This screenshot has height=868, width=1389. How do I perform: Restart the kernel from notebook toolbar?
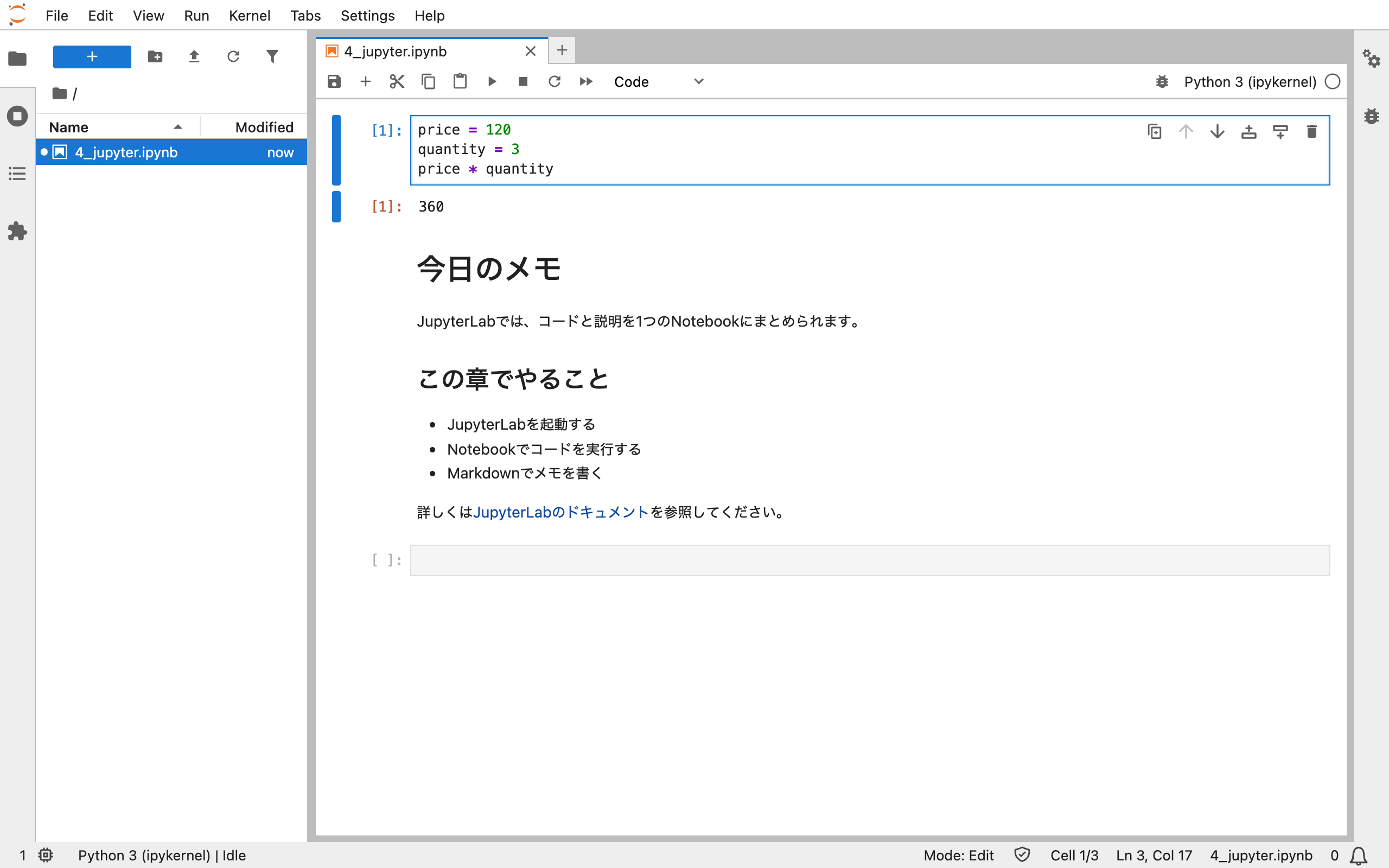click(555, 81)
